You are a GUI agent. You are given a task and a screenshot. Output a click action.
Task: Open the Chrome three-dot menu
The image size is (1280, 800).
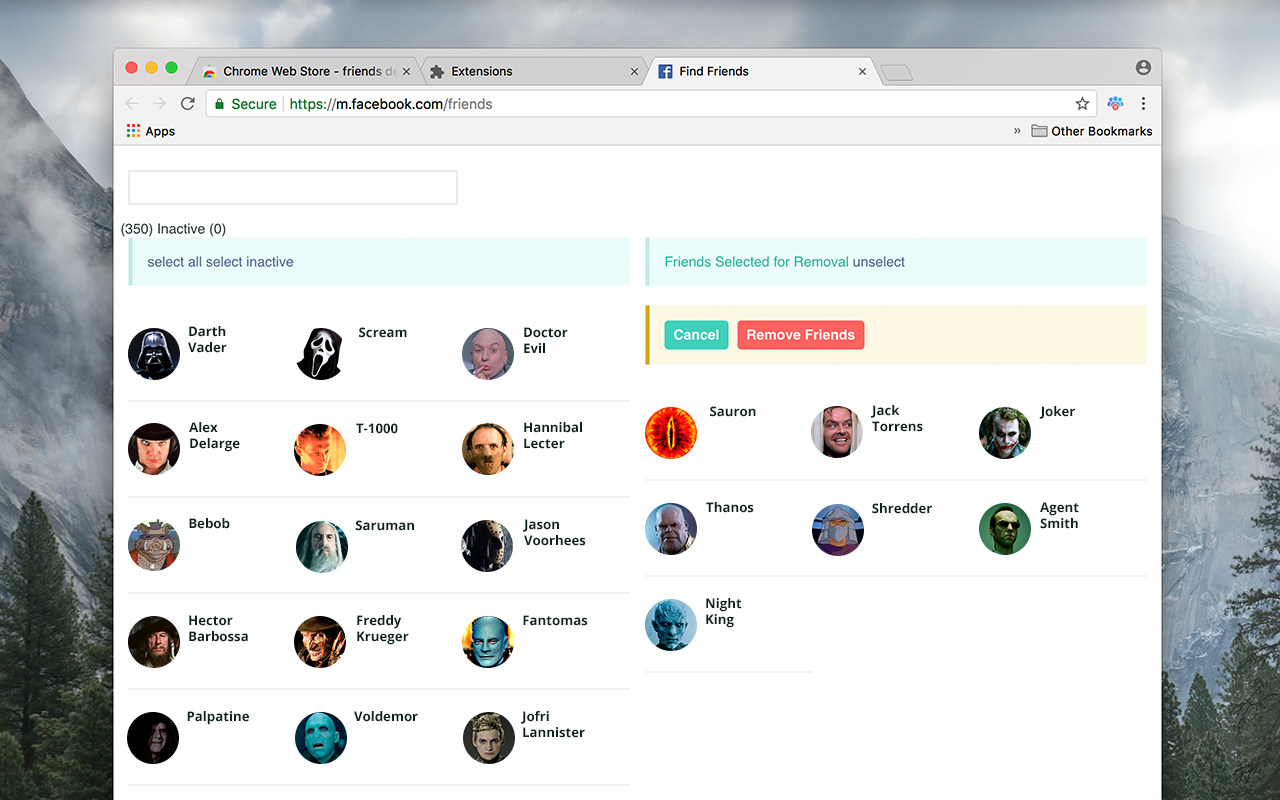tap(1143, 104)
